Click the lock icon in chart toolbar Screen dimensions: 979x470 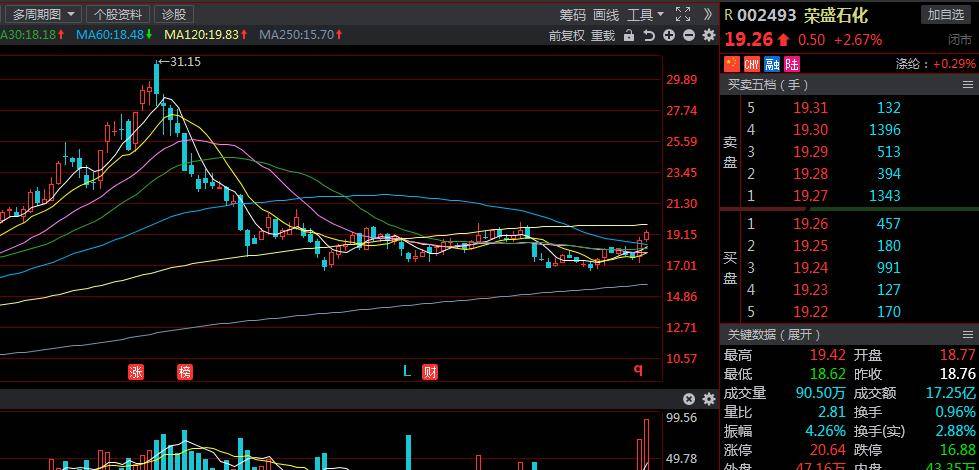[x=629, y=35]
